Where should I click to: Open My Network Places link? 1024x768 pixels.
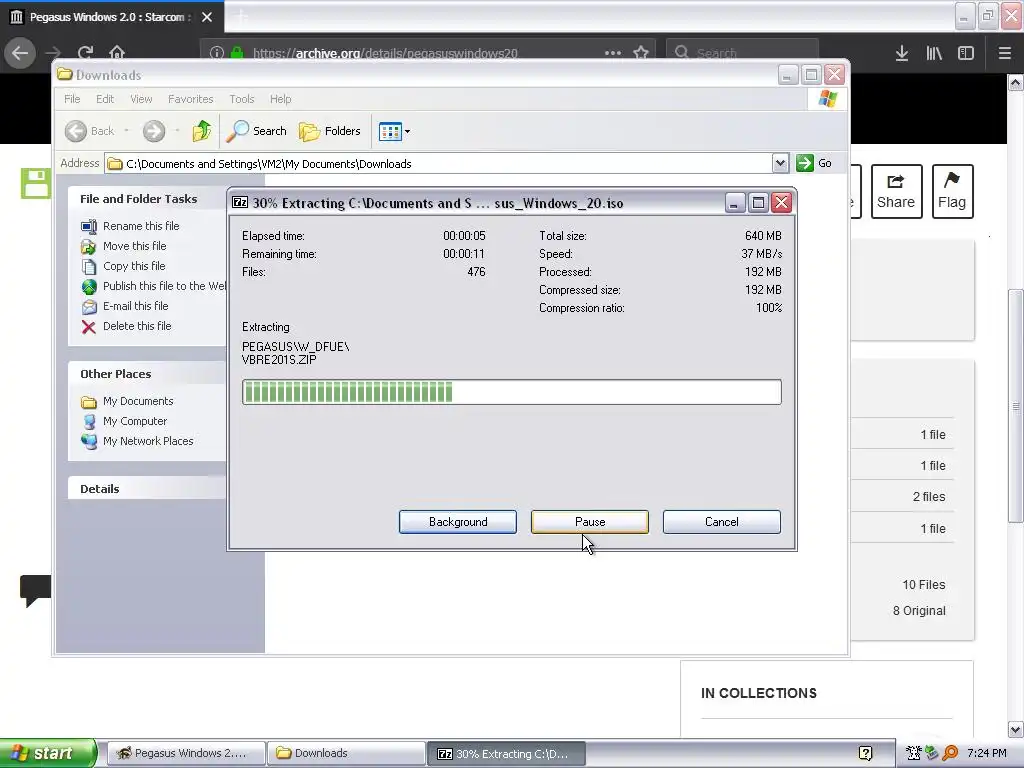[x=137, y=441]
